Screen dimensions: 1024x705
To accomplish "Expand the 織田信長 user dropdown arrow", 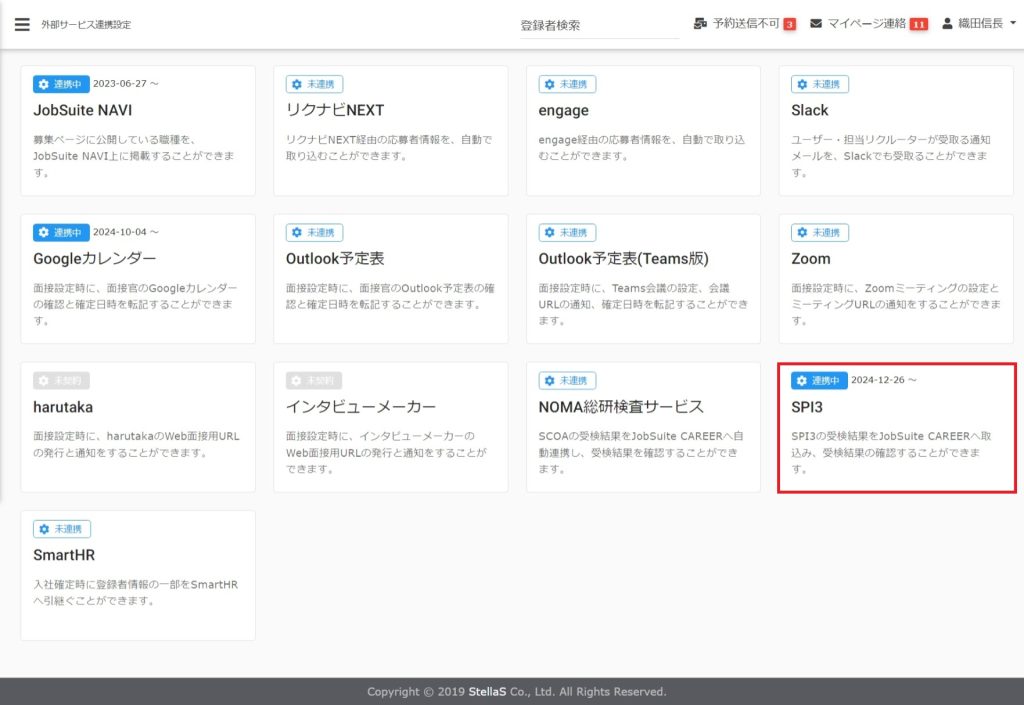I will pyautogui.click(x=1013, y=24).
